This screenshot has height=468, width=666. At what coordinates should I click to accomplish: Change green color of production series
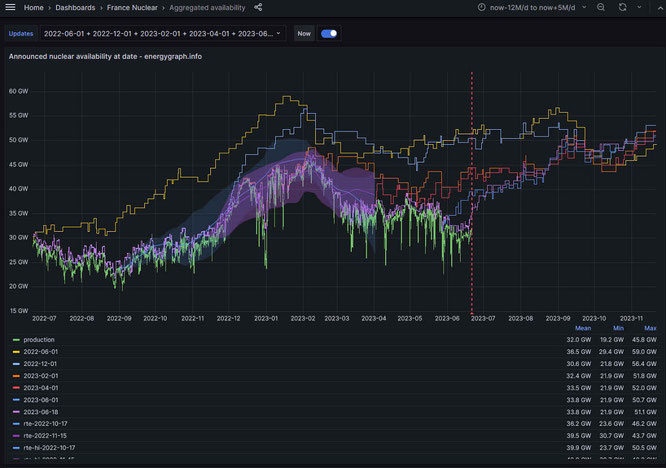(x=16, y=340)
